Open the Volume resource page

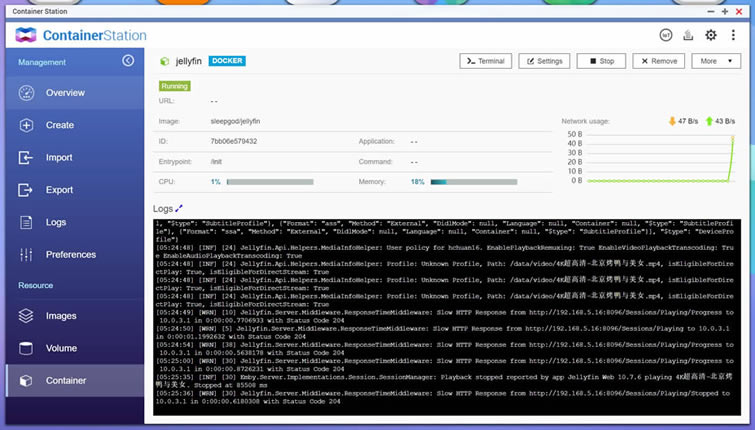75,348
